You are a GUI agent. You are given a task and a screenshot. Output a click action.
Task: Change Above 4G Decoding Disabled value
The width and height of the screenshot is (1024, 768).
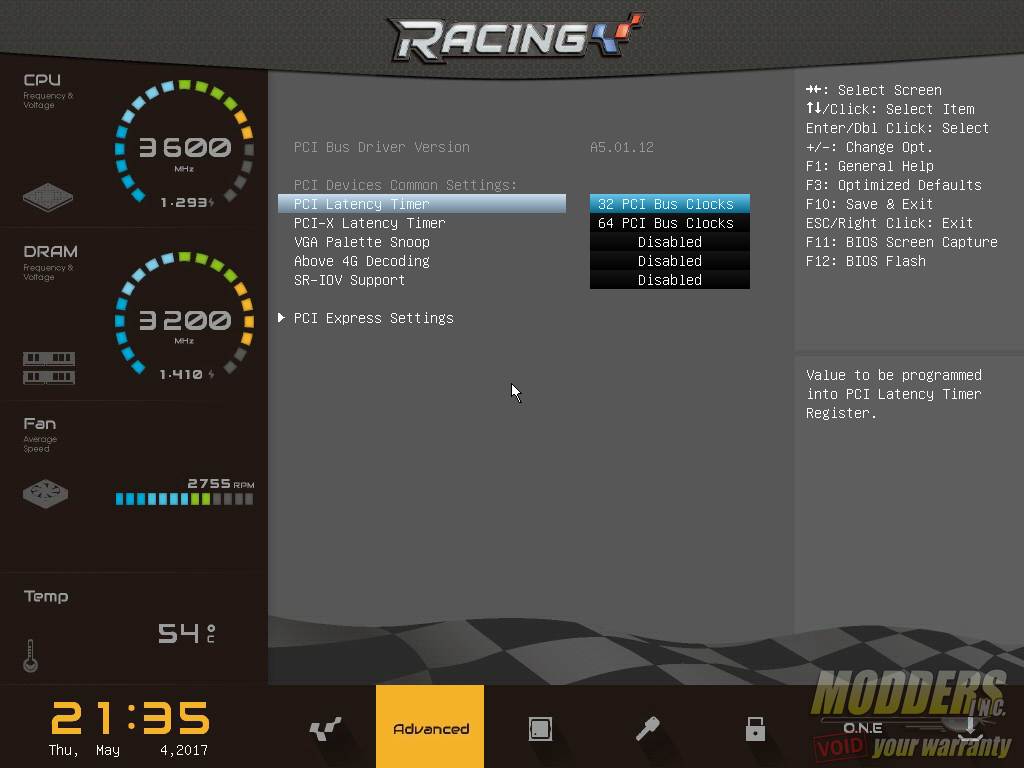click(669, 261)
